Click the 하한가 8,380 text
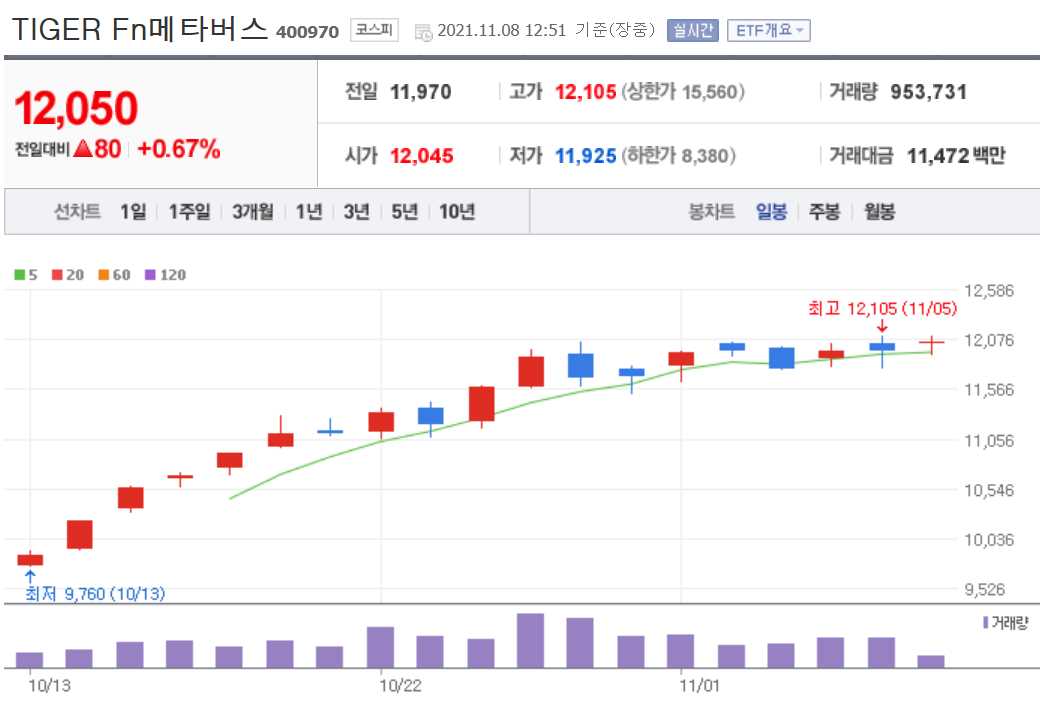1040x708 pixels. 678,156
